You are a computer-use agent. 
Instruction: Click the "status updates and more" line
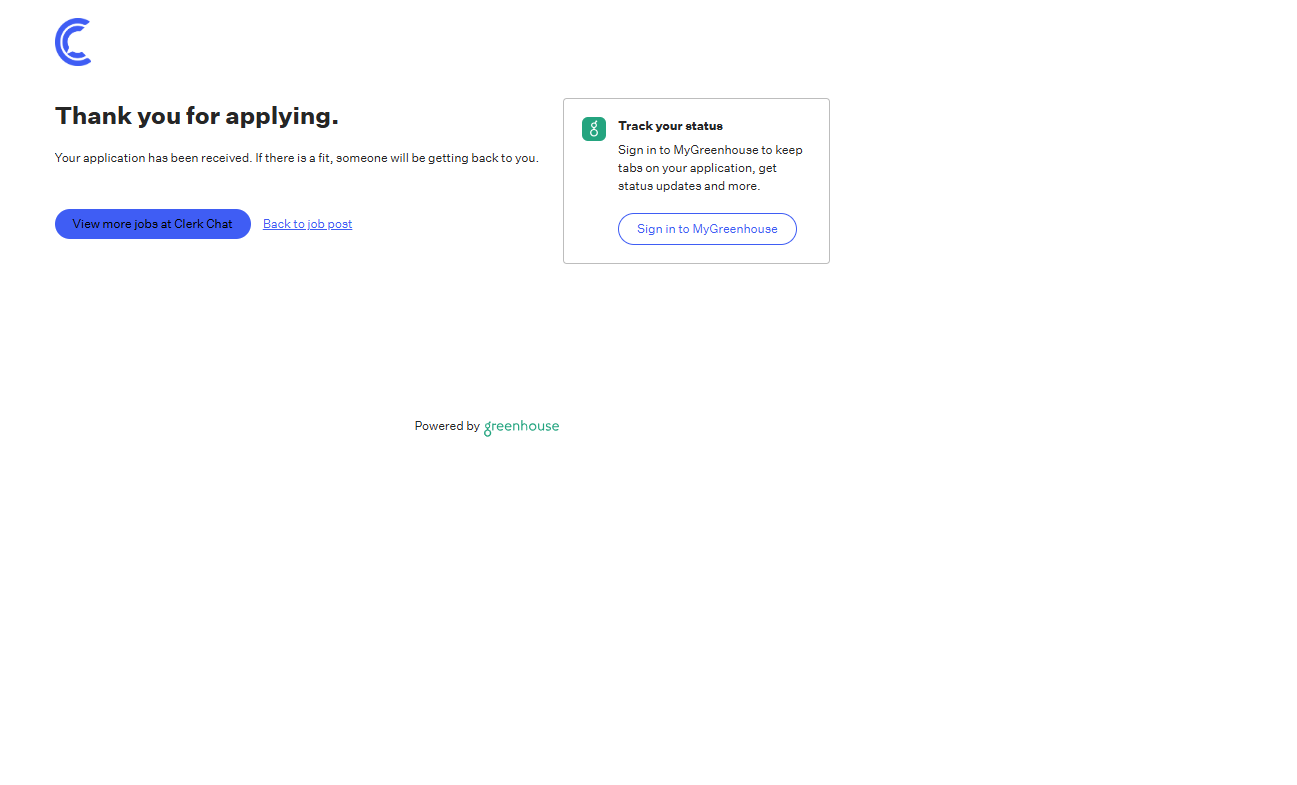tap(688, 186)
